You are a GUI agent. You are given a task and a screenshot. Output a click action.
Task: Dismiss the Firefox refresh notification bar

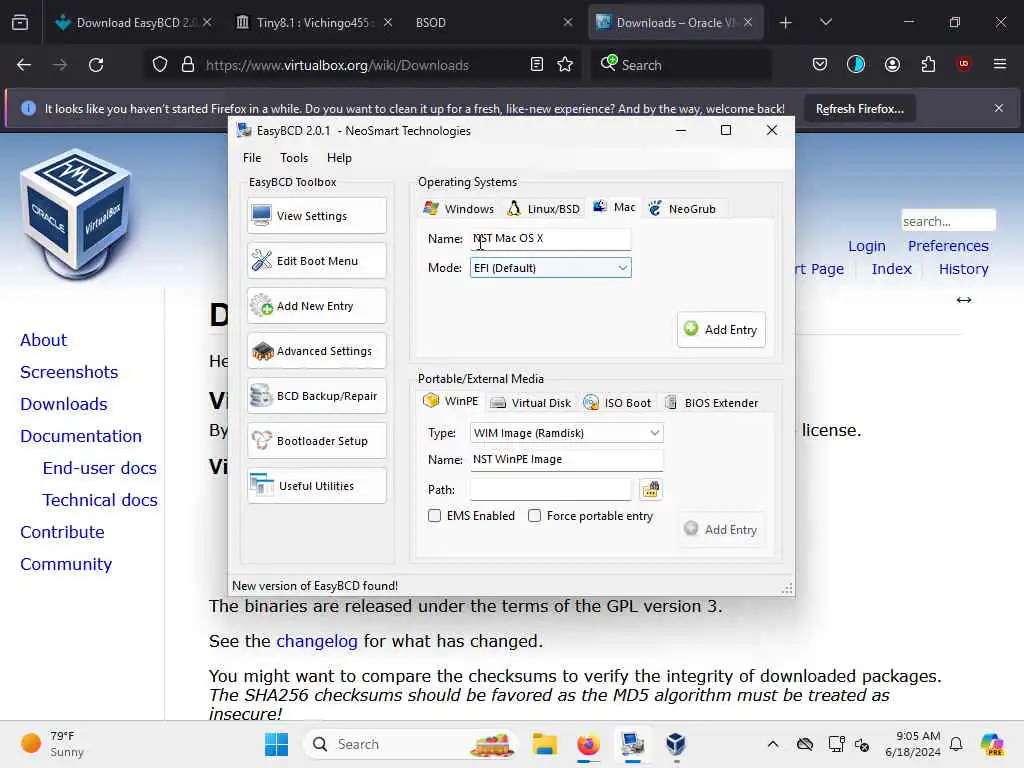click(999, 108)
